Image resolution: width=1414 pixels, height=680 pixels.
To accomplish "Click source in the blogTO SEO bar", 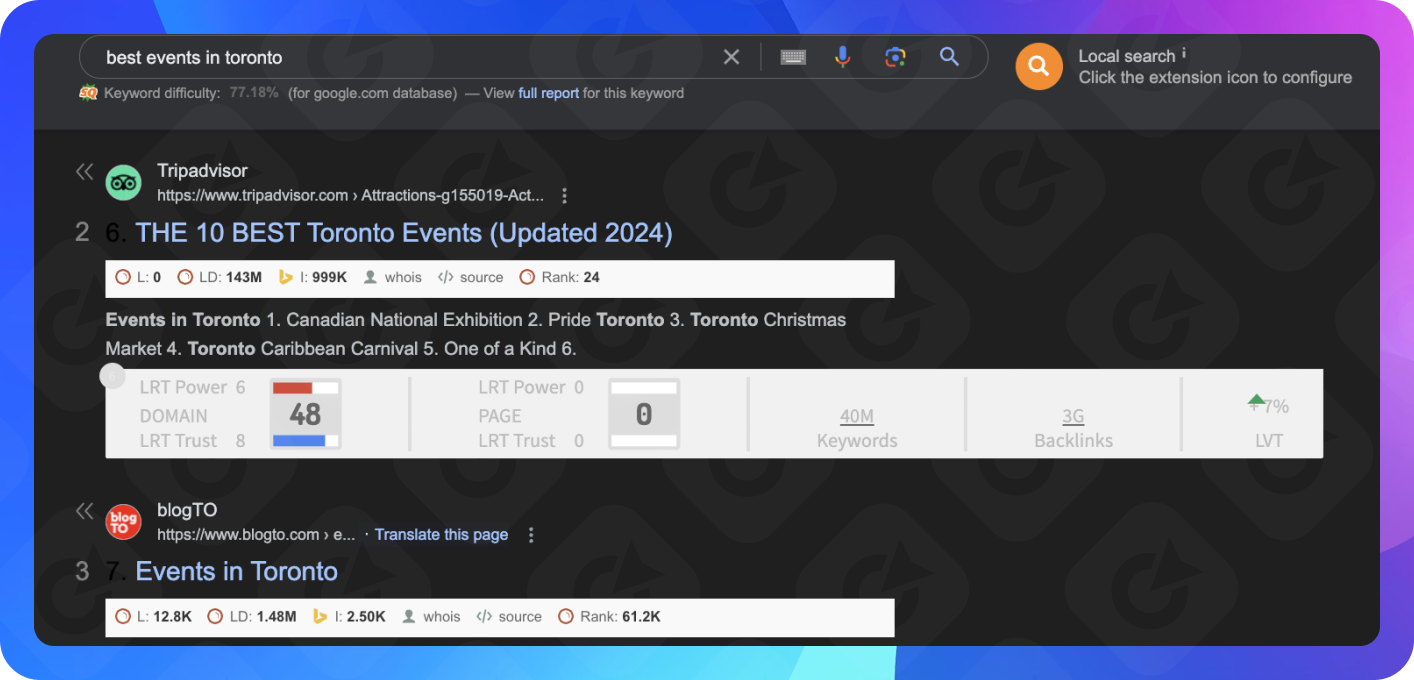I will (509, 617).
